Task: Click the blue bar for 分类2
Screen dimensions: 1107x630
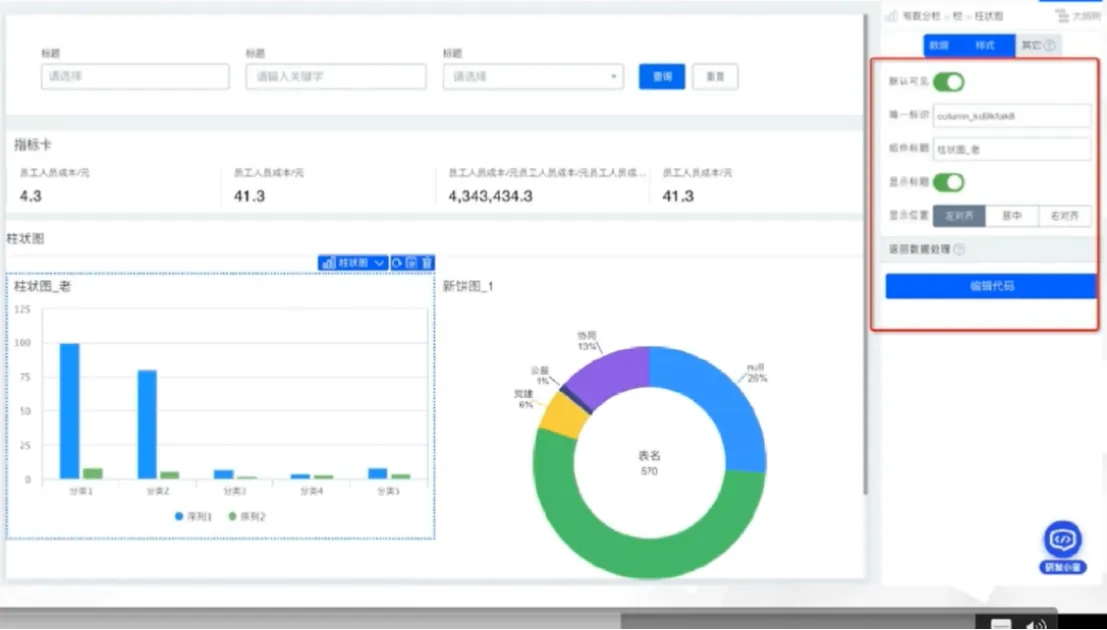Action: tap(147, 424)
